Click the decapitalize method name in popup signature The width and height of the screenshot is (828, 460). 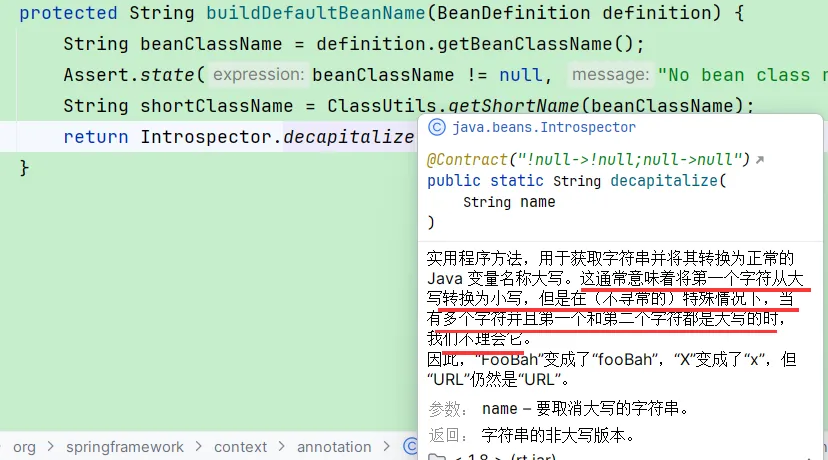(664, 181)
